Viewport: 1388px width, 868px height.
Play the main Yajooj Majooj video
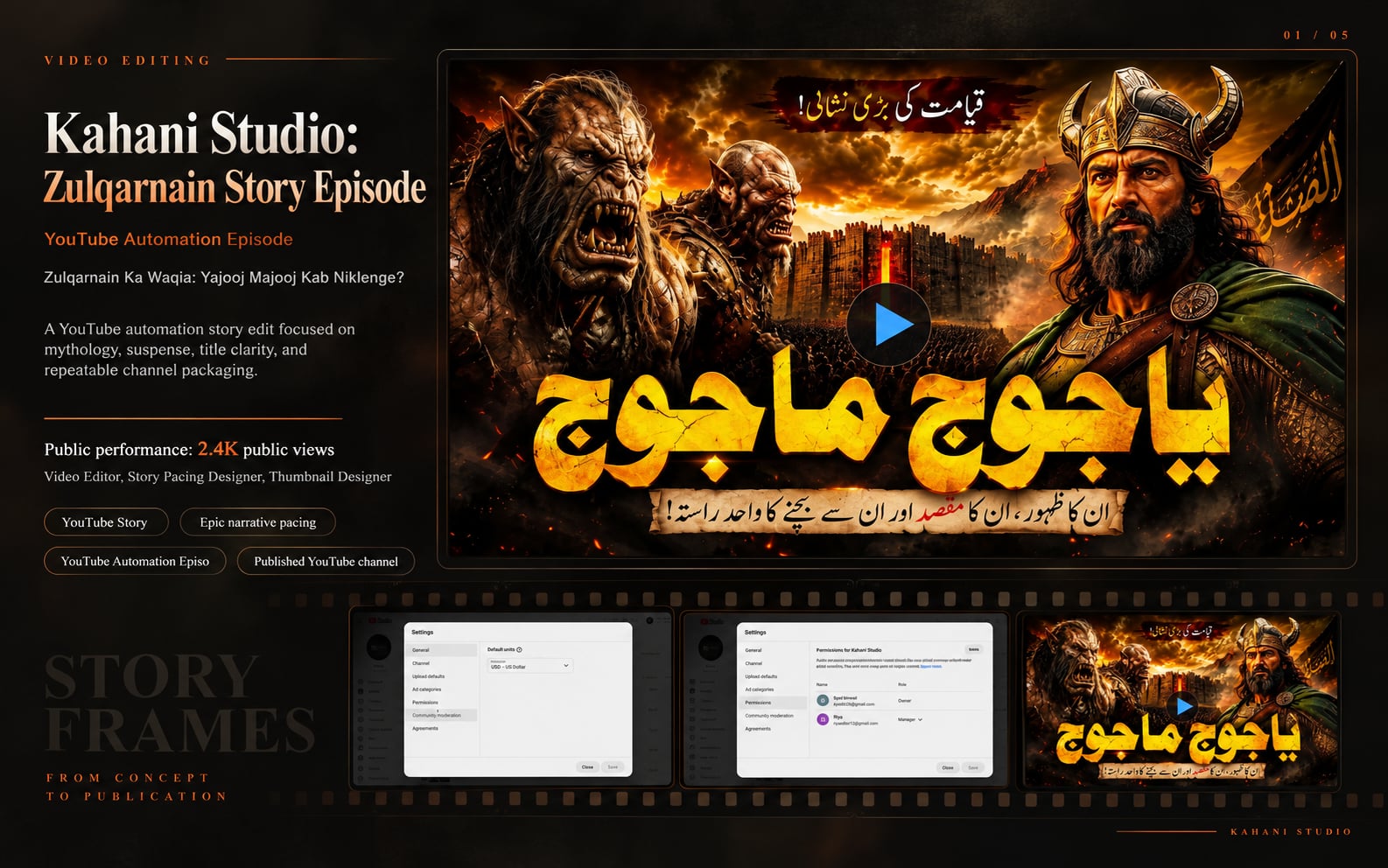click(888, 324)
